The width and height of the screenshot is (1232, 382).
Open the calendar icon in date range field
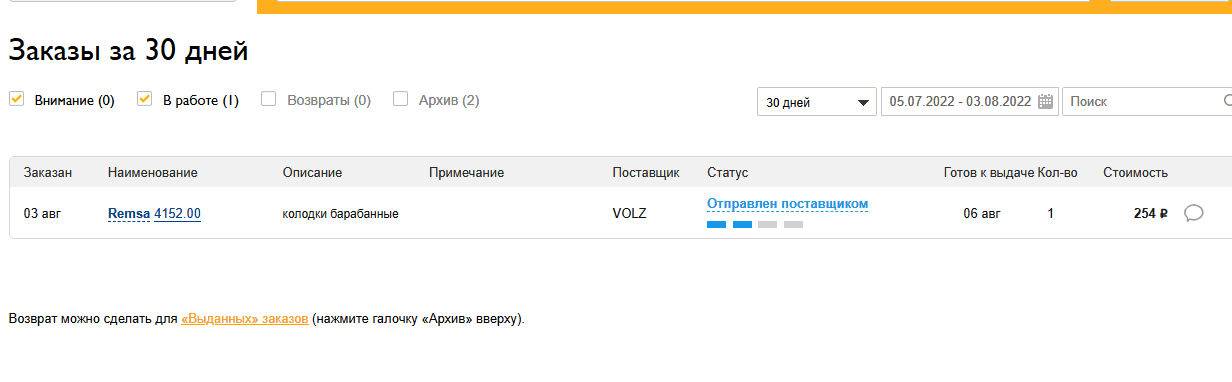(x=1046, y=101)
